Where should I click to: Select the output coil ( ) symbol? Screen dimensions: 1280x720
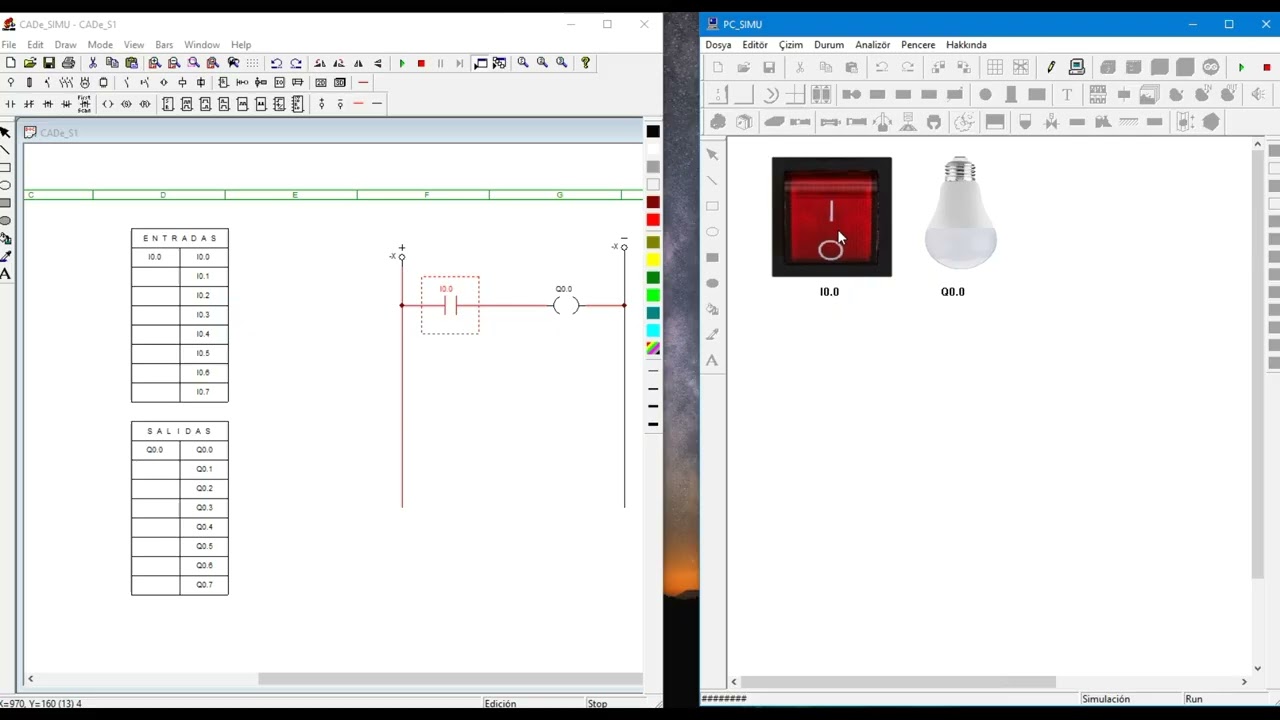point(107,104)
